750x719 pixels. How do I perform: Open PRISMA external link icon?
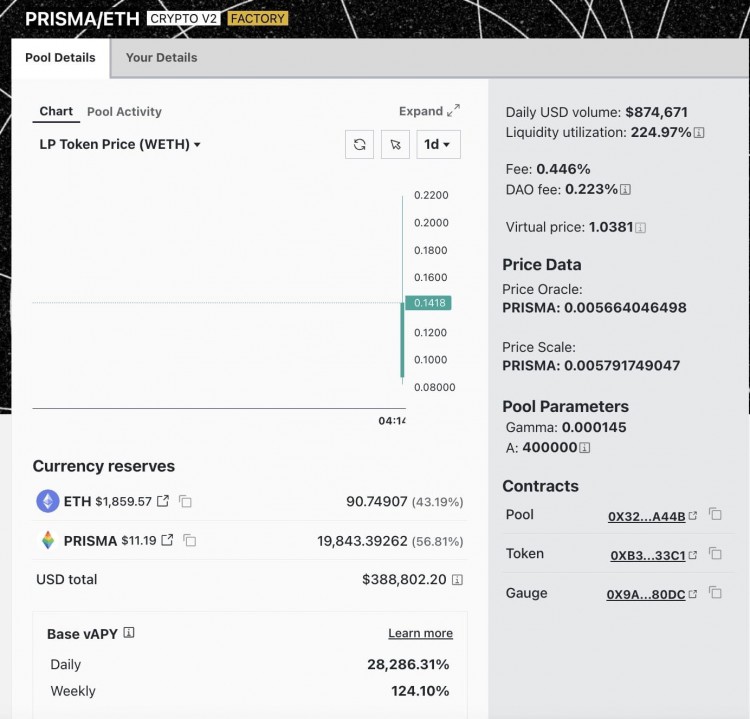[x=167, y=540]
